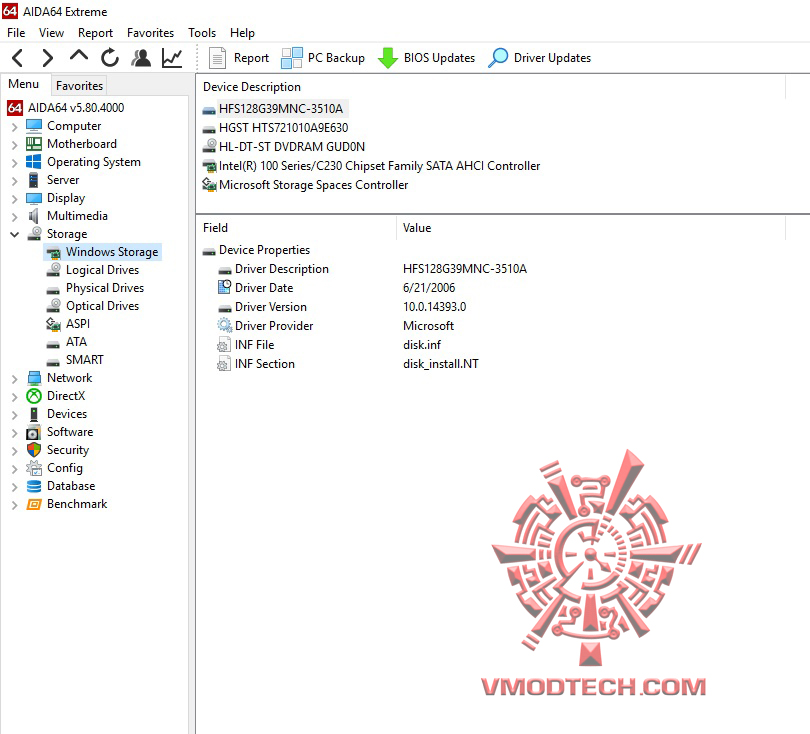Select the Display monitor icon in tree
Screen dimensions: 810x734
(34, 198)
